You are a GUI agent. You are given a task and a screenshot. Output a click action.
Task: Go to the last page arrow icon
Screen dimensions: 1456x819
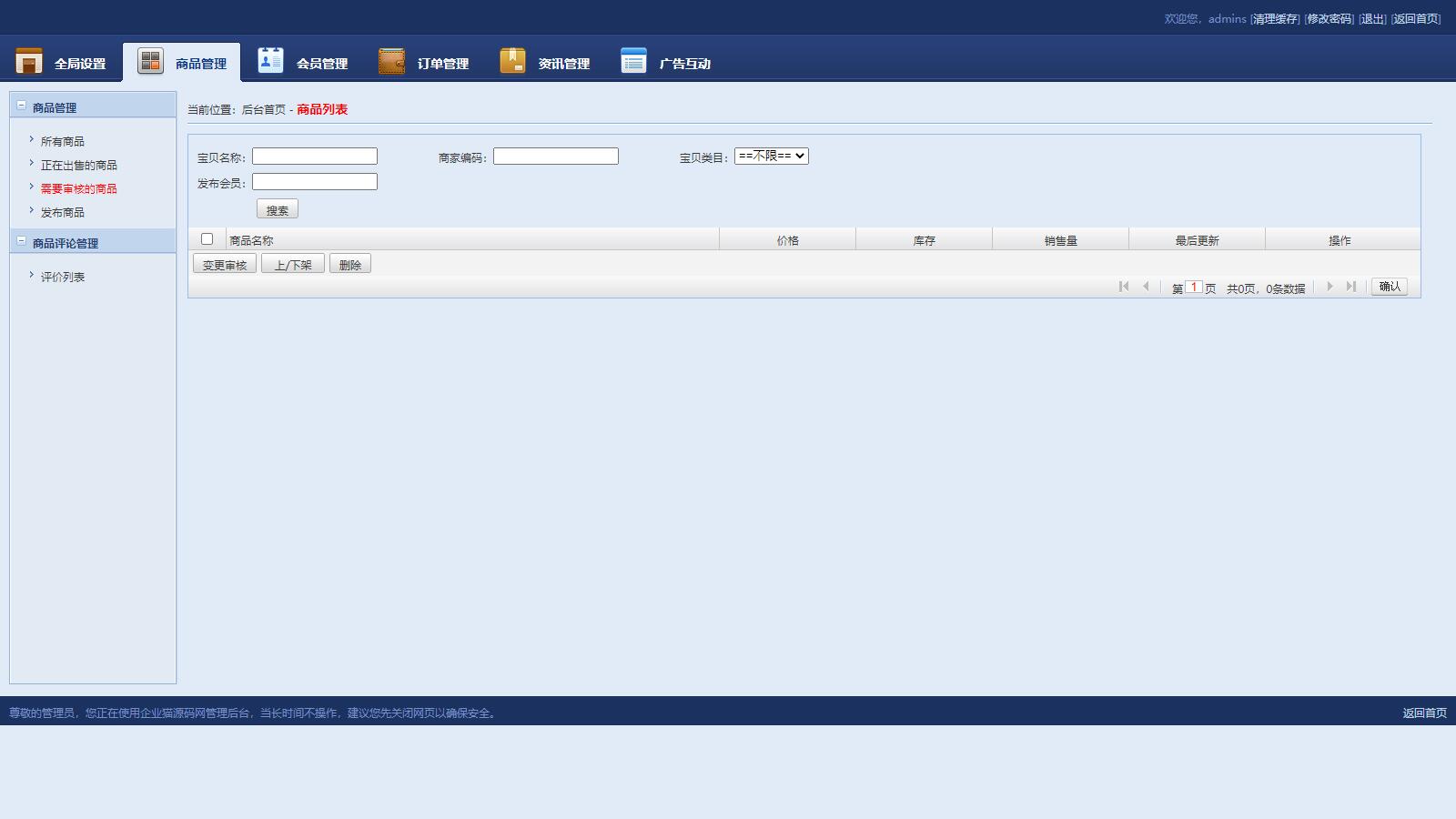(x=1351, y=287)
